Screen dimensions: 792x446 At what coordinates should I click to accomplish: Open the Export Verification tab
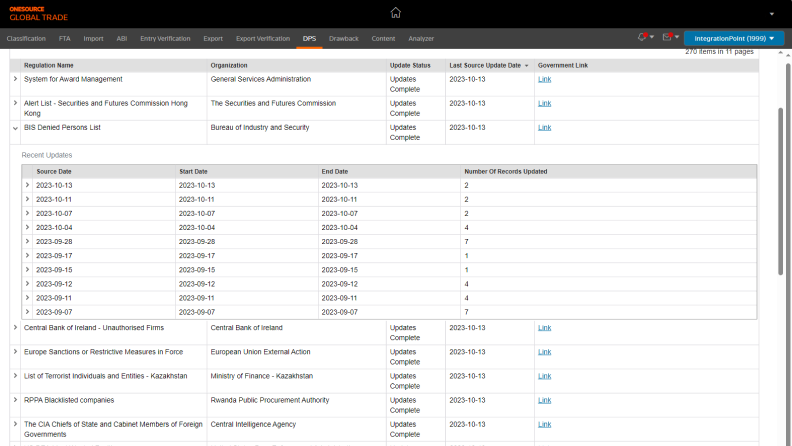pos(262,38)
